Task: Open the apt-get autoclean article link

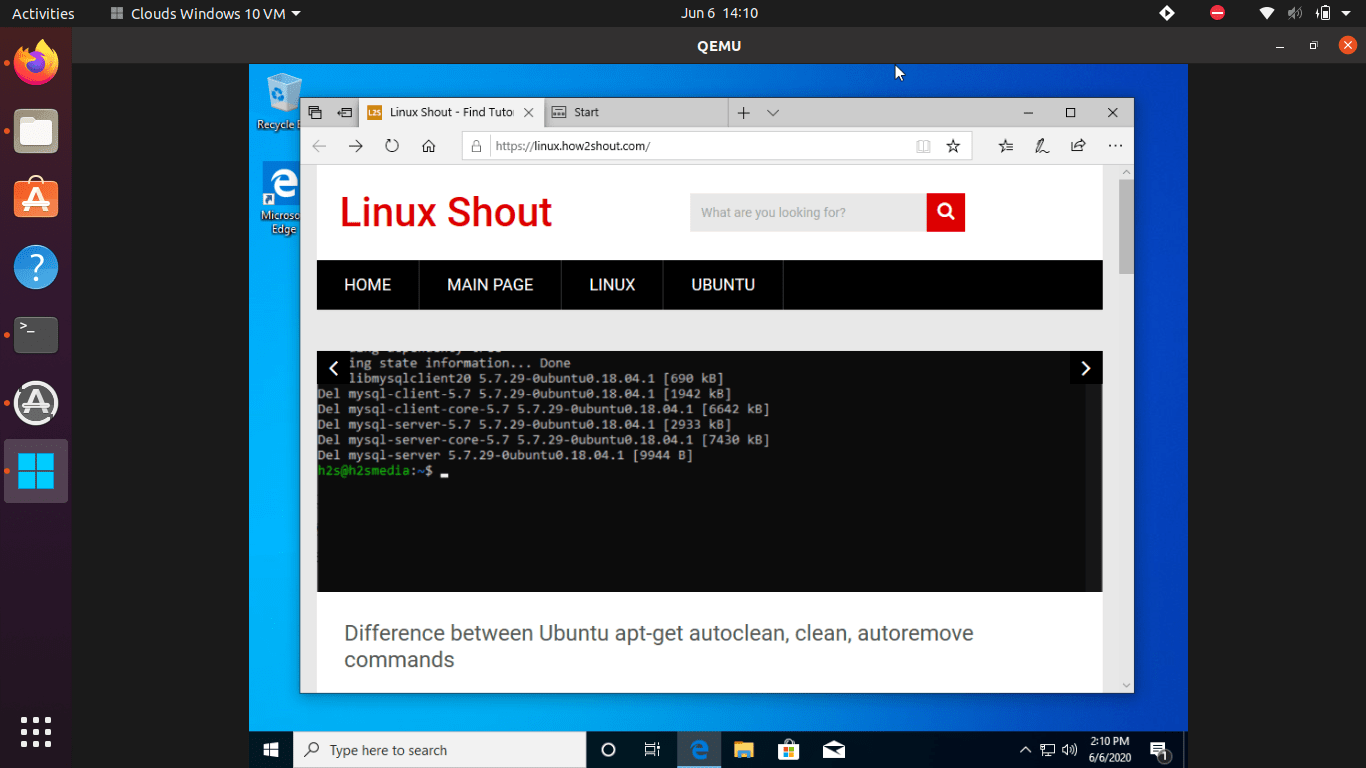Action: pos(658,632)
